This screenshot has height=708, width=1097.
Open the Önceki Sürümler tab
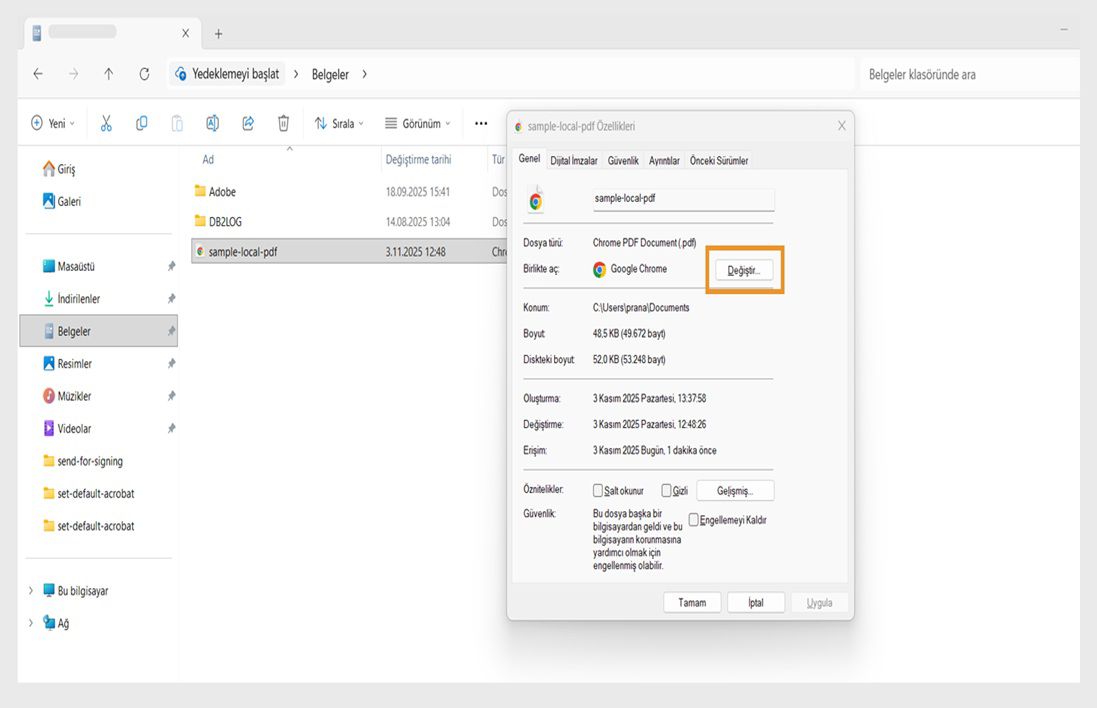tap(722, 159)
